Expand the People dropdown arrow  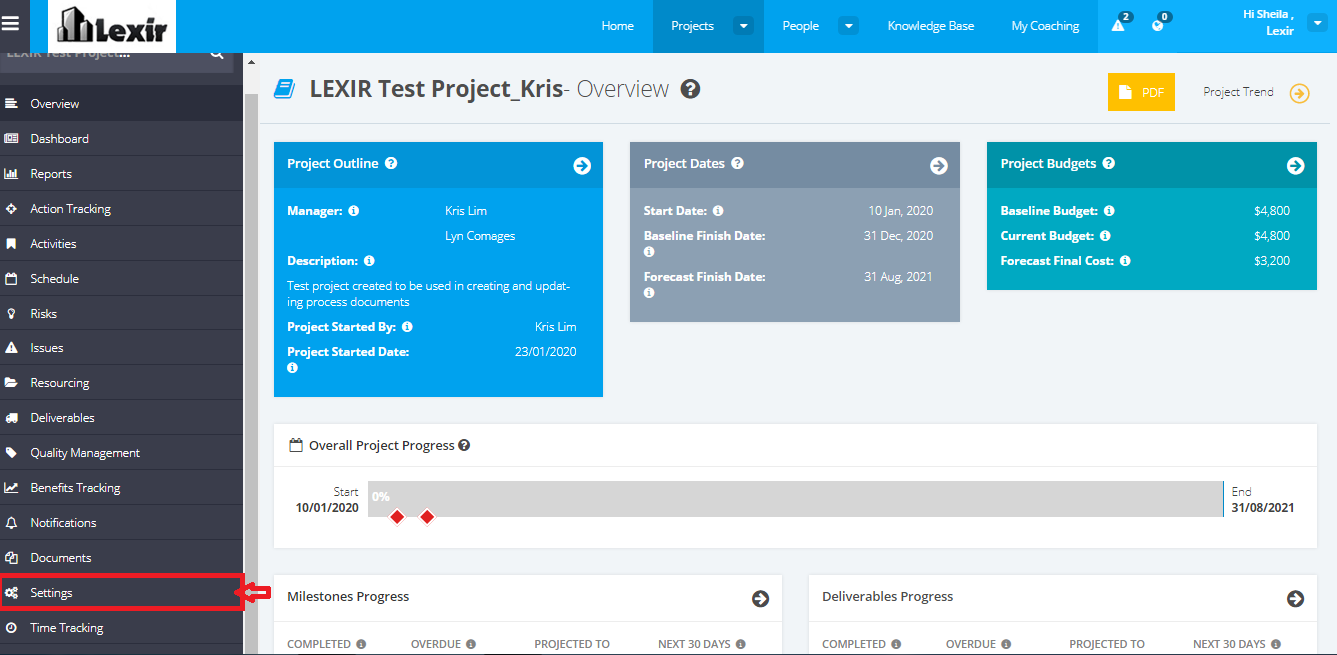[848, 26]
